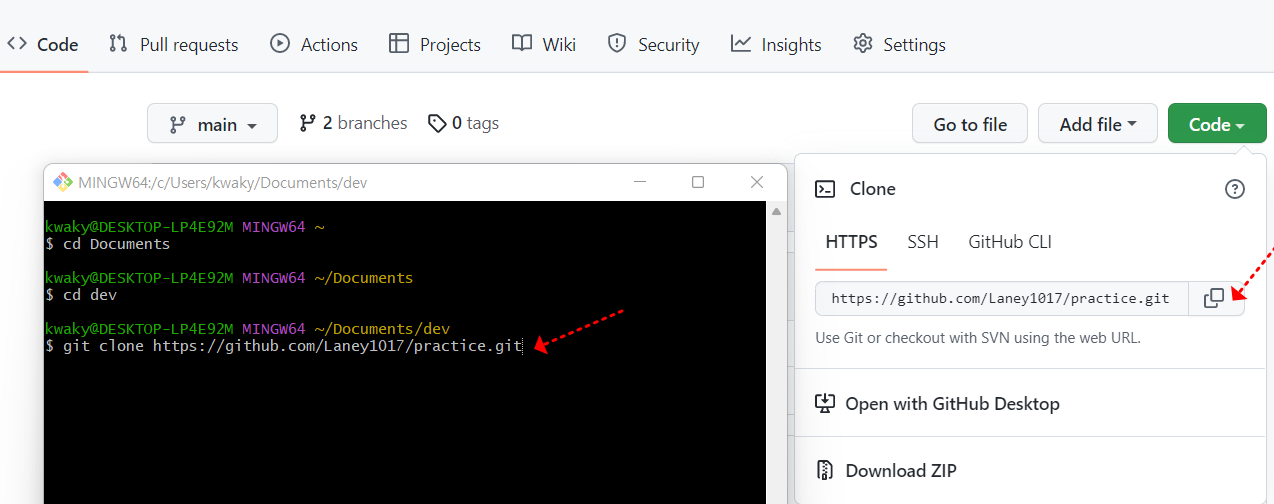Screen dimensions: 1274x504
Task: Open repository Settings tab
Action: click(899, 45)
